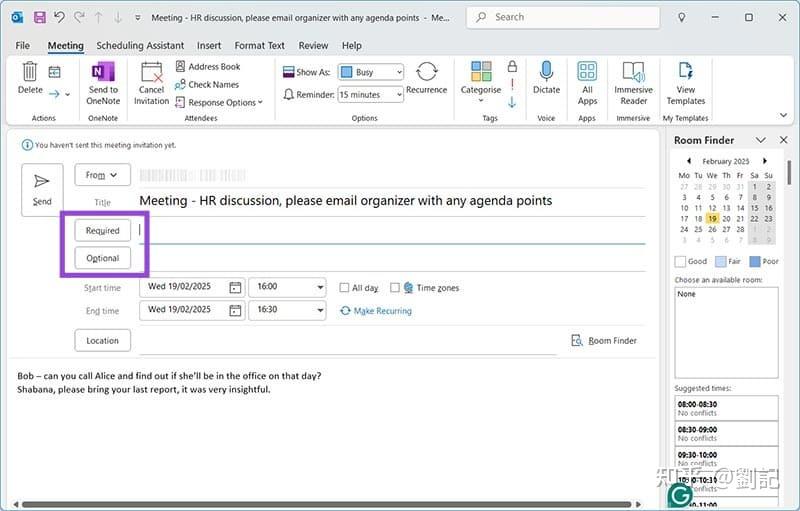Open the 16:00 start time dropdown

[x=320, y=287]
